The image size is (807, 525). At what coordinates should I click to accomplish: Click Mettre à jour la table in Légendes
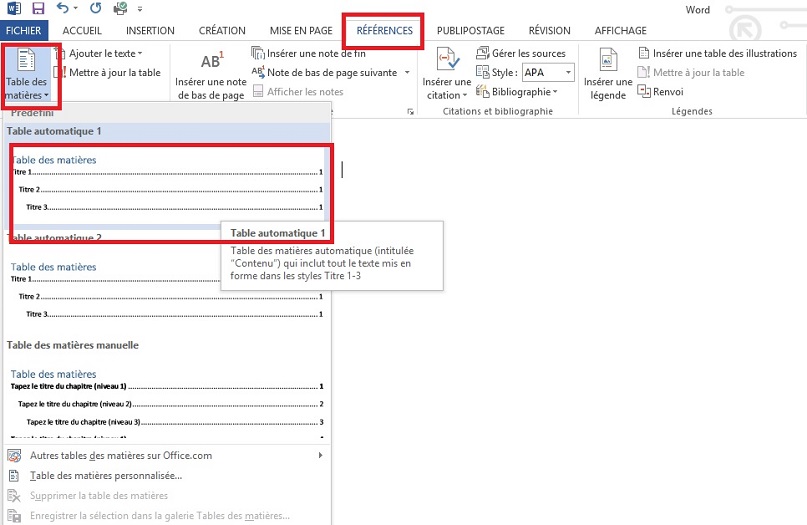691,73
